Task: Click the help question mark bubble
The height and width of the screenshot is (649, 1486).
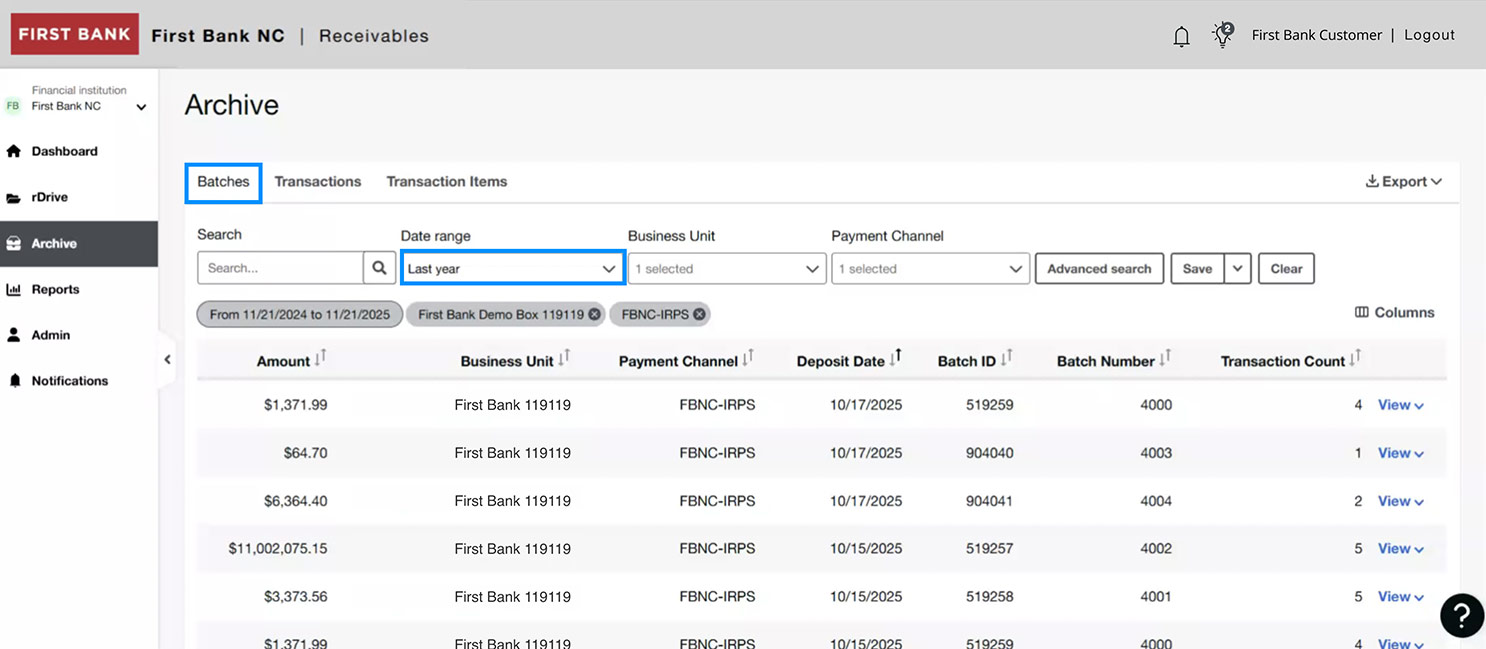Action: click(1461, 615)
